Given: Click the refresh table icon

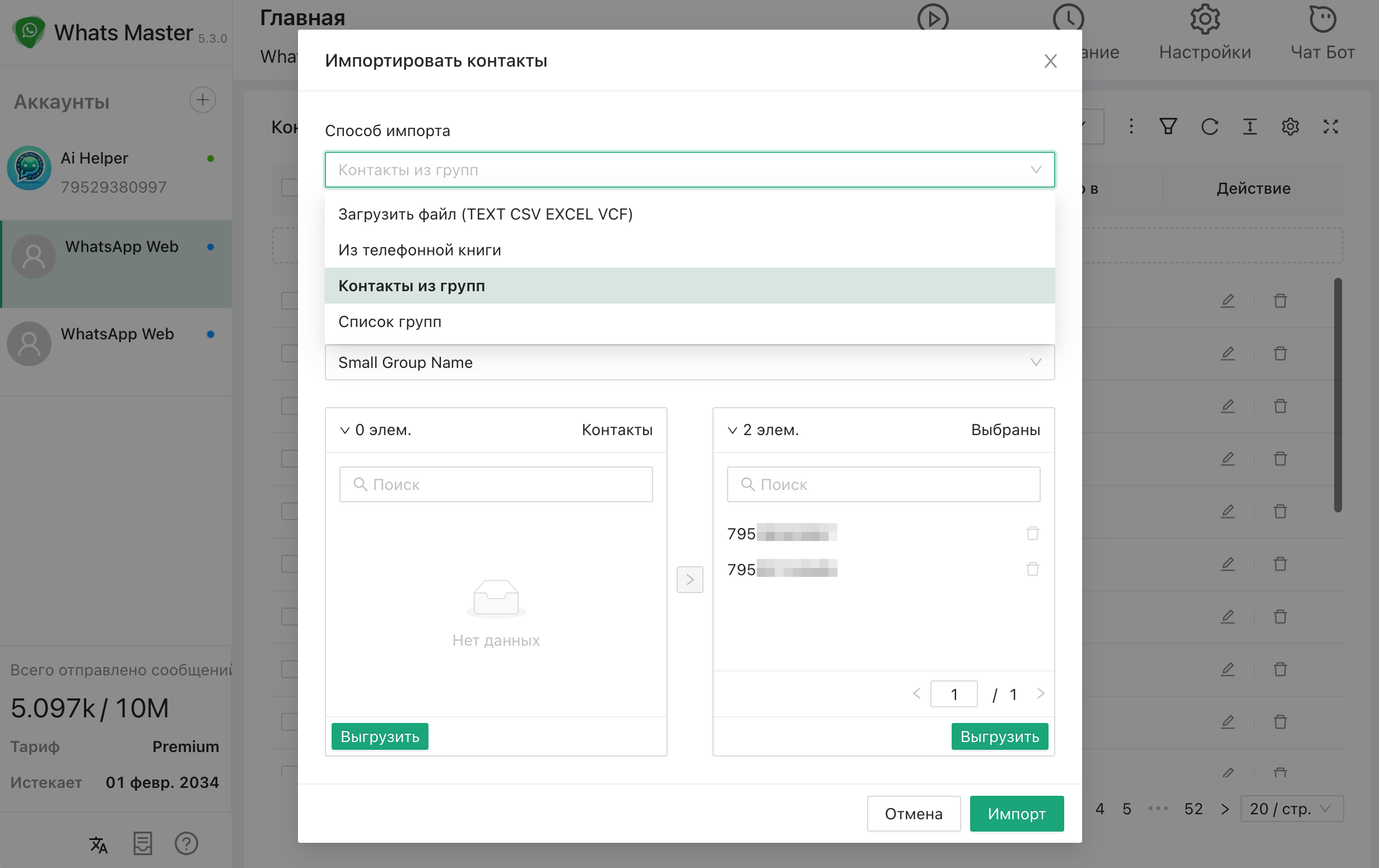Looking at the screenshot, I should 1209,127.
